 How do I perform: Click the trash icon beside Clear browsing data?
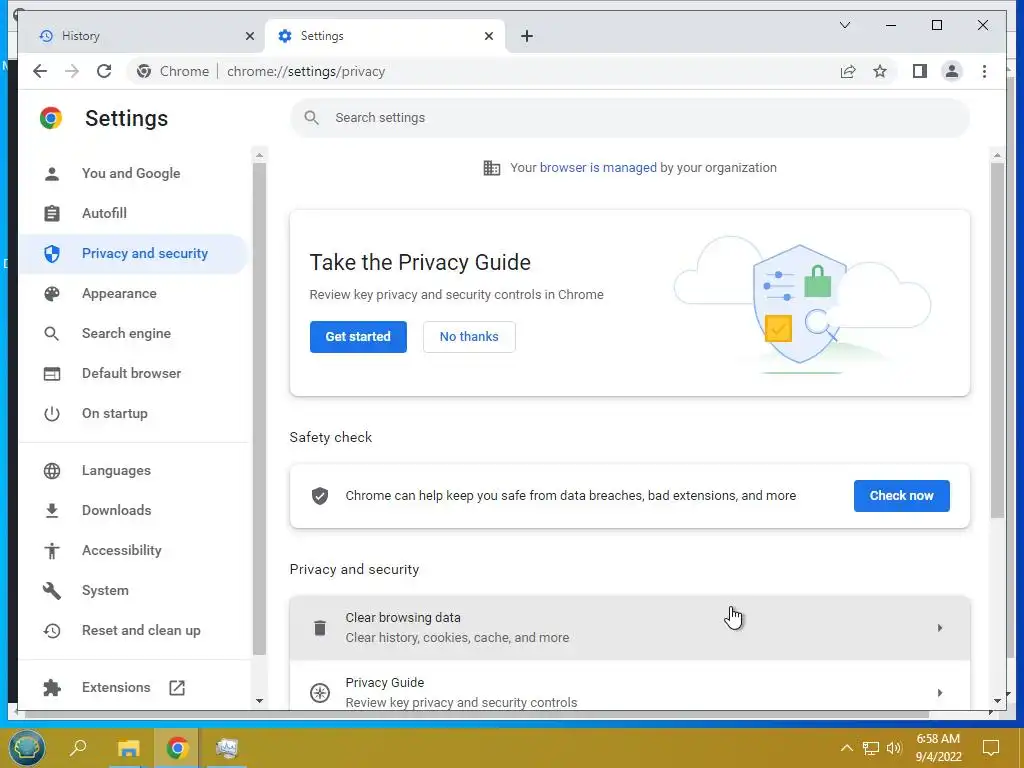pos(319,628)
